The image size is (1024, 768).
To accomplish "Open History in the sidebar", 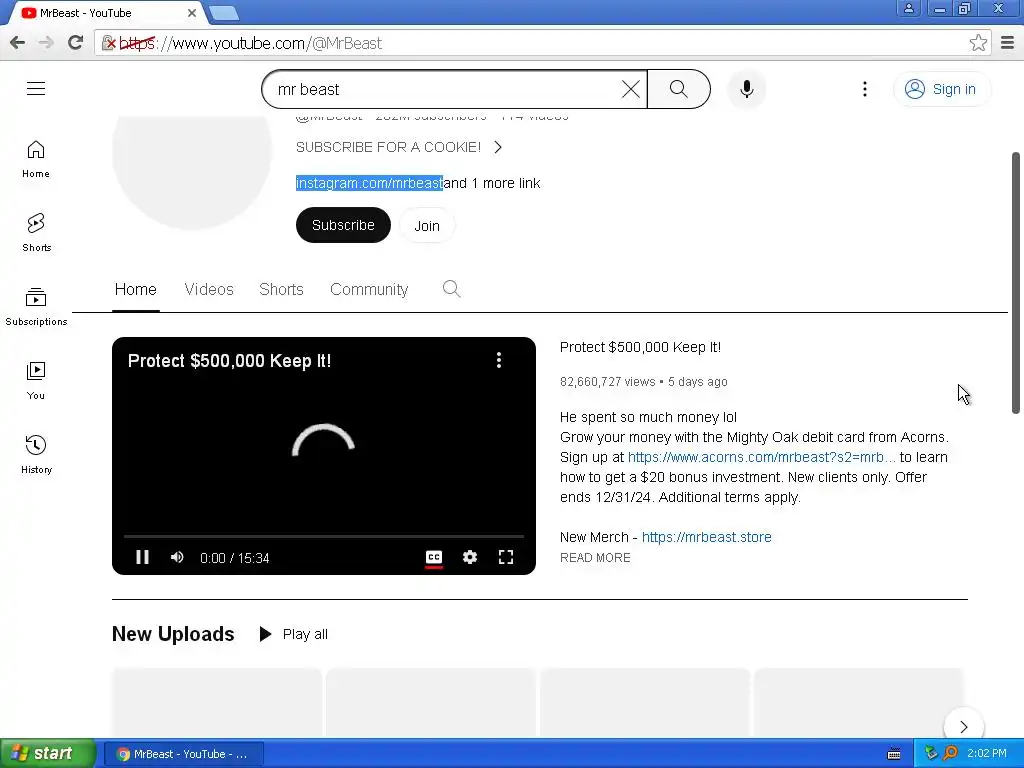I will 36,455.
